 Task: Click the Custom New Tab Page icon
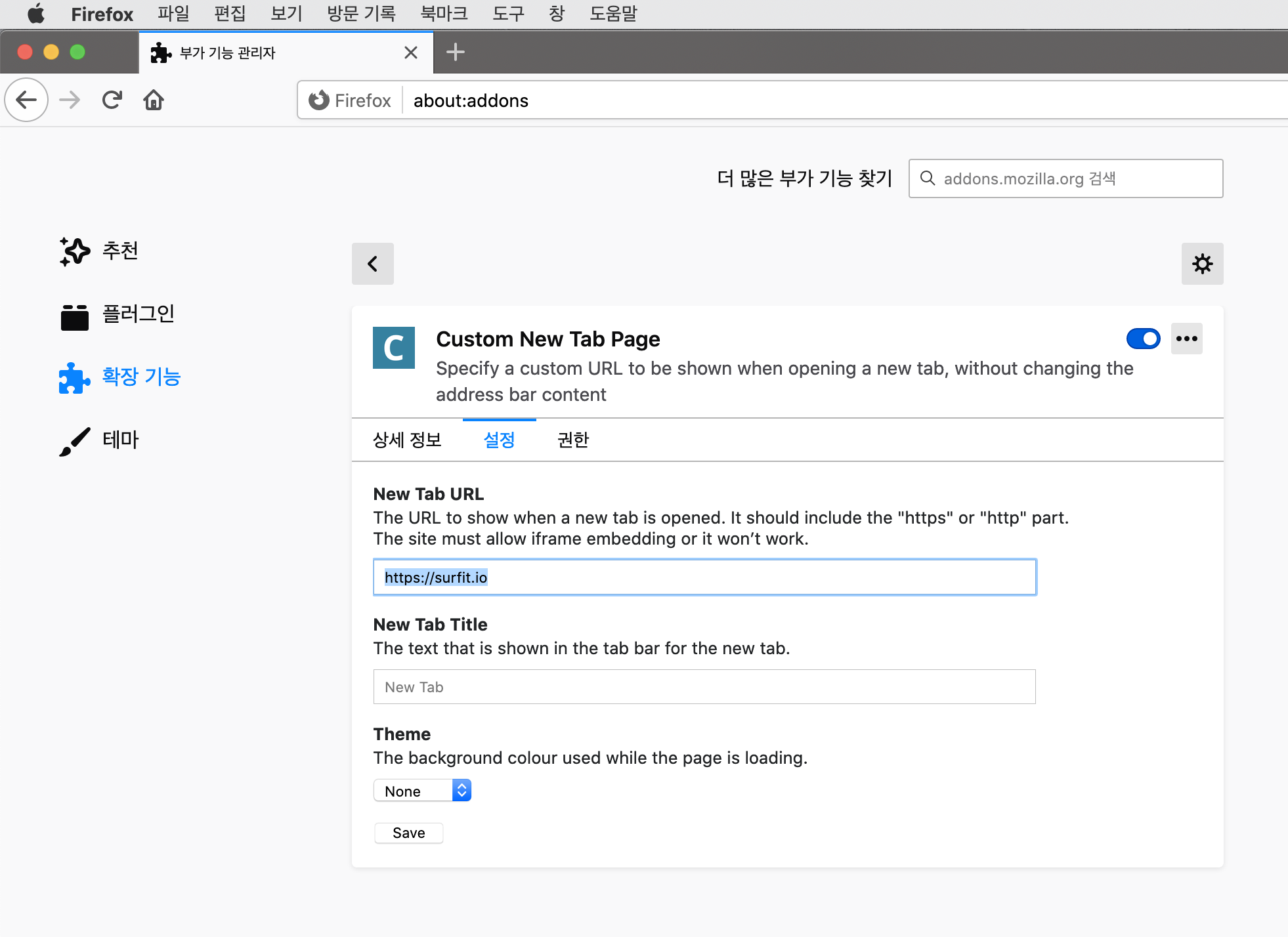394,348
